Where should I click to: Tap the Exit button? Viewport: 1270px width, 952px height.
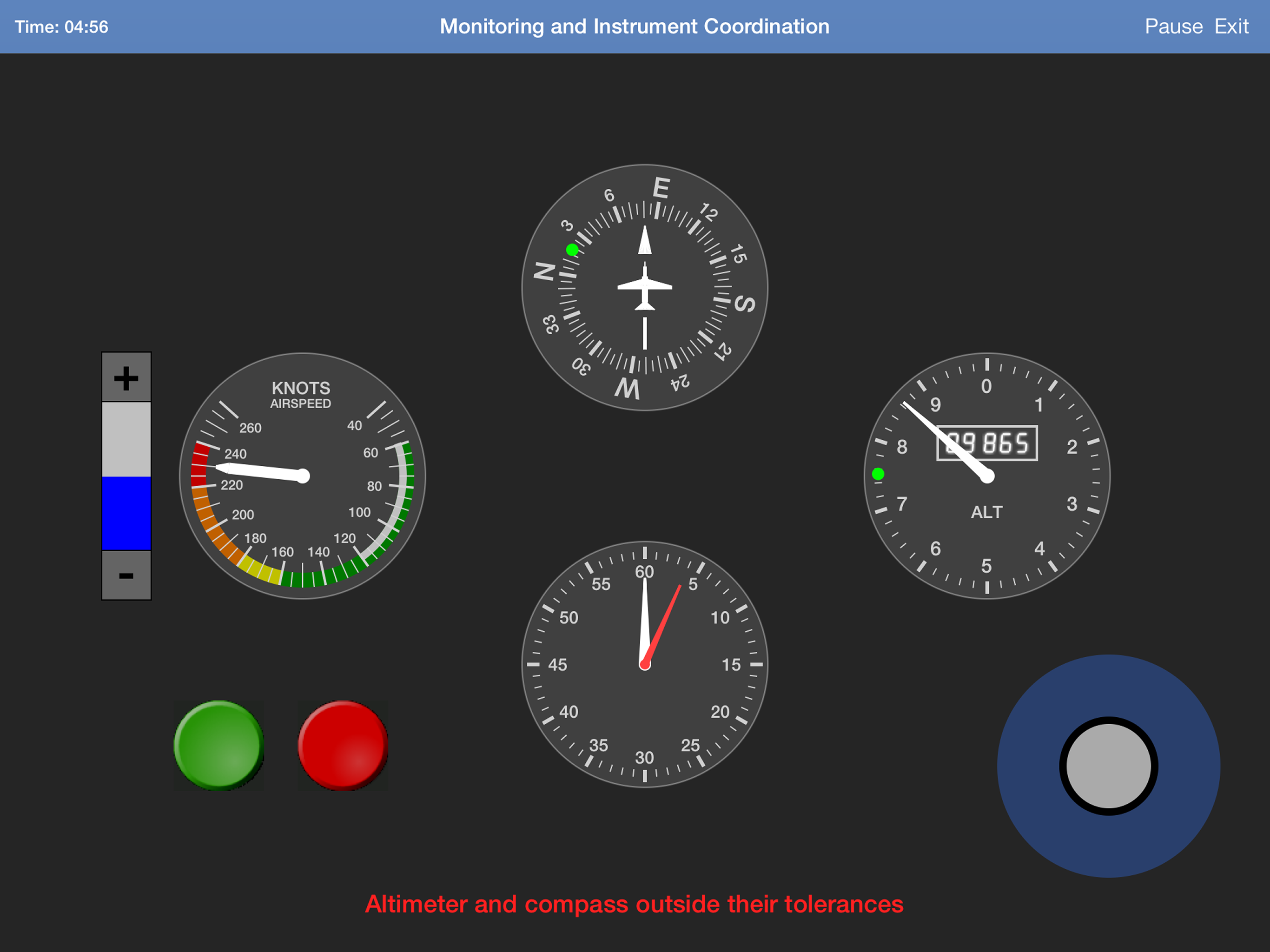tap(1231, 26)
